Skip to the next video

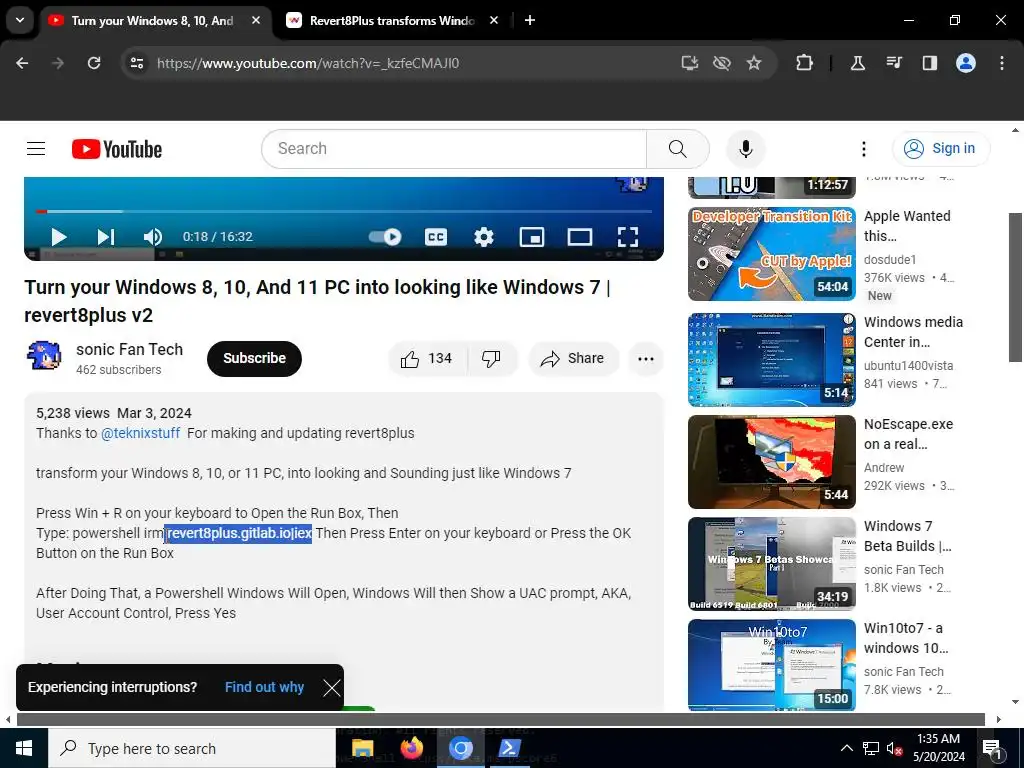click(106, 236)
